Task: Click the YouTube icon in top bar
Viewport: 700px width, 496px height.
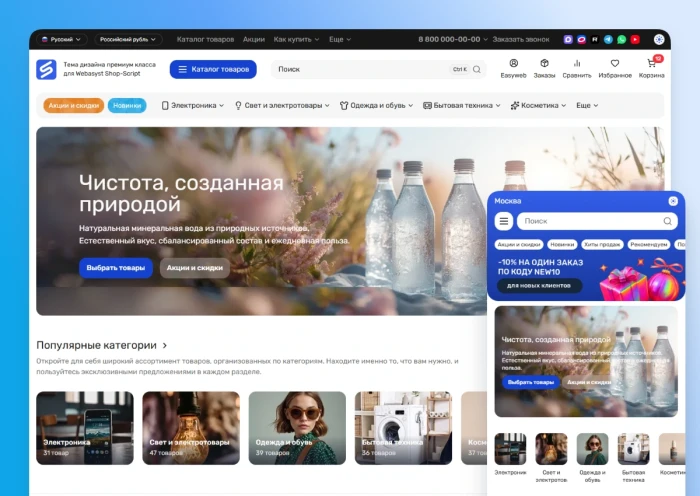Action: point(634,39)
